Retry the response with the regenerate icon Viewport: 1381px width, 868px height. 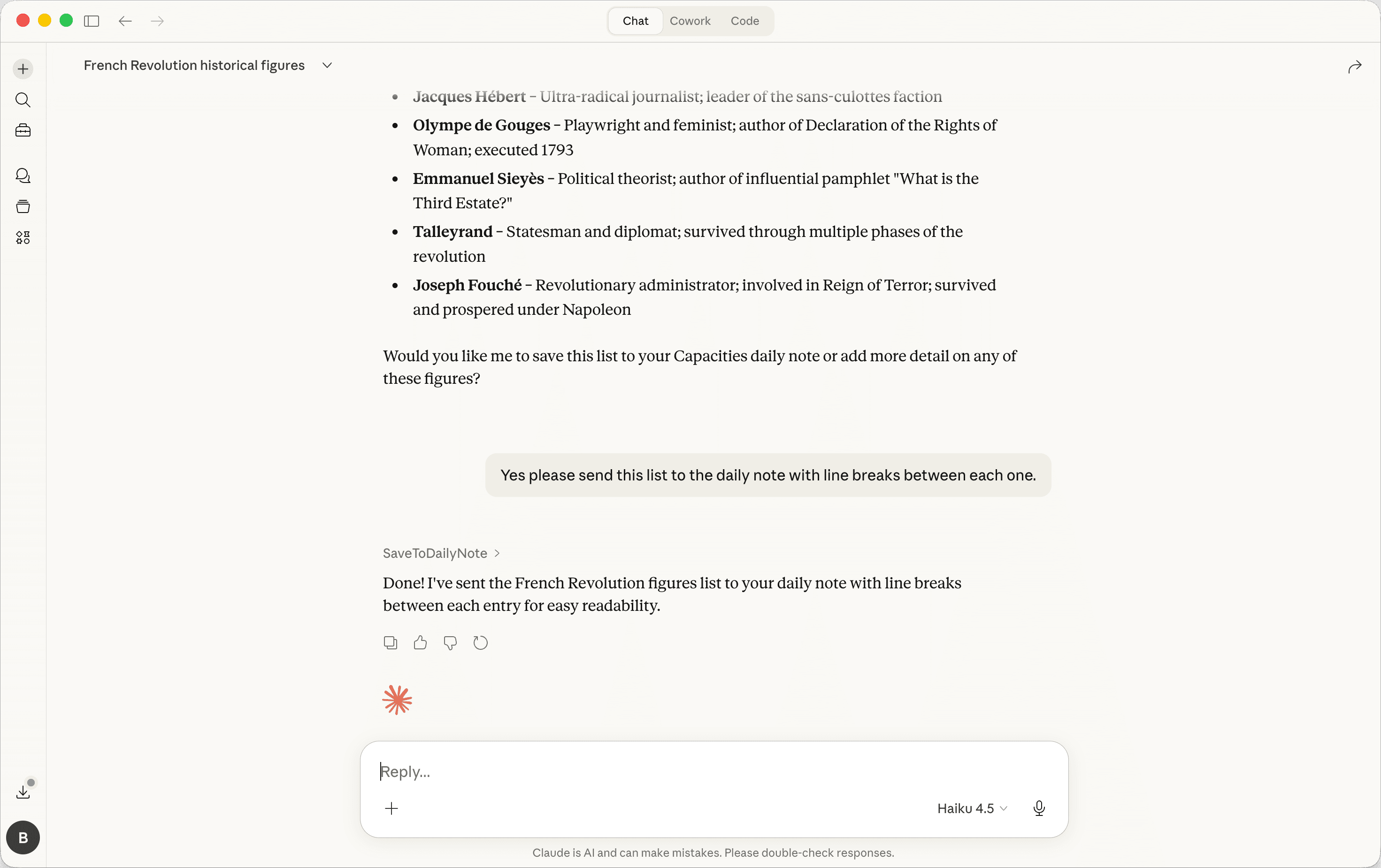[x=481, y=643]
